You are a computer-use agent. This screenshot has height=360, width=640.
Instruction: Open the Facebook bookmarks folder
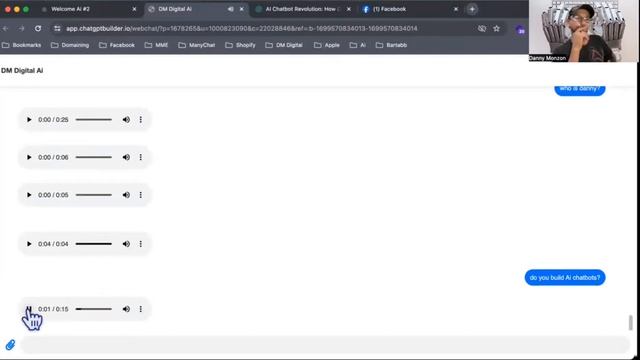click(x=117, y=45)
